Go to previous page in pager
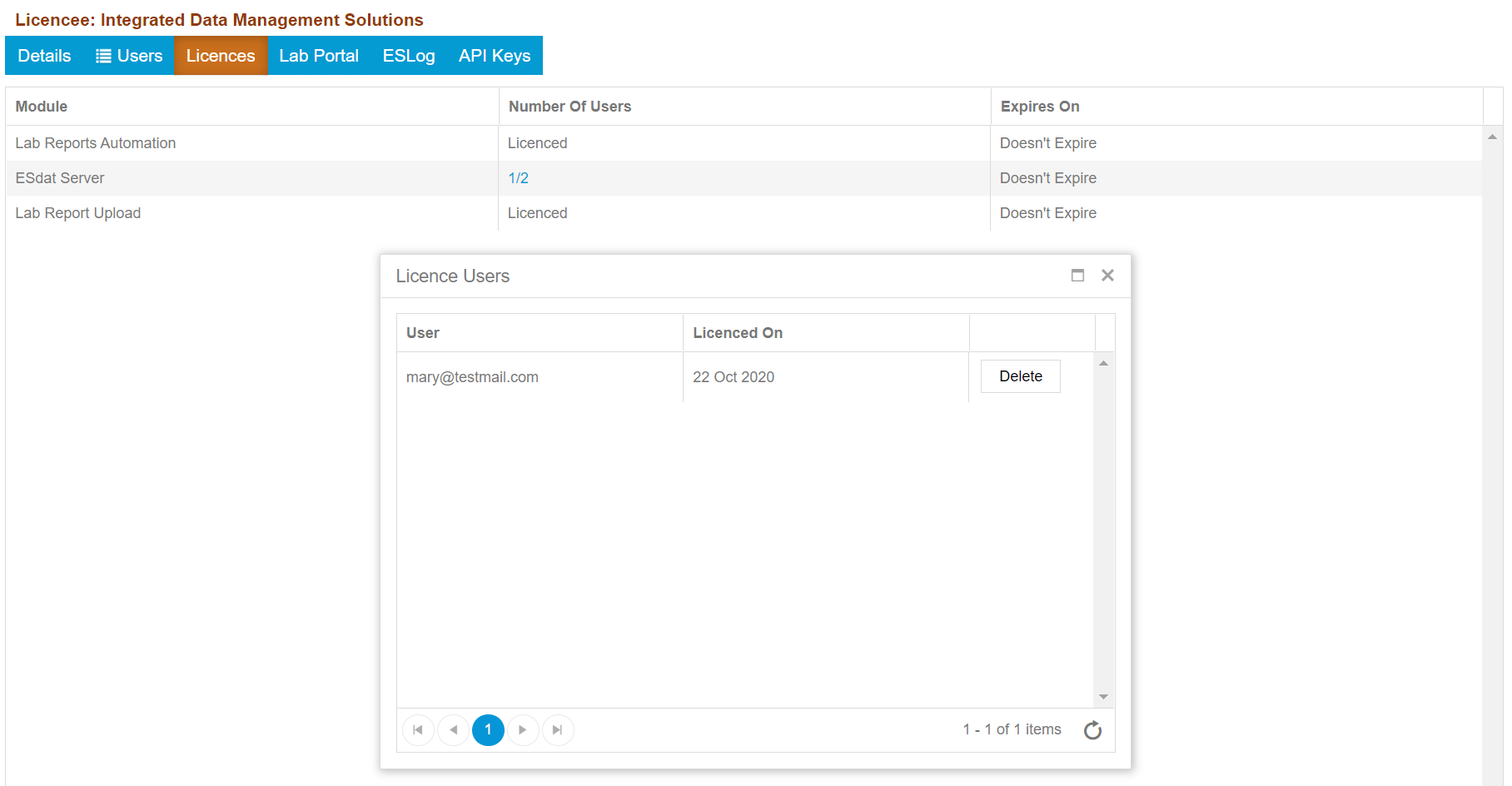Screen dimensions: 1512x786 pyautogui.click(x=453, y=730)
